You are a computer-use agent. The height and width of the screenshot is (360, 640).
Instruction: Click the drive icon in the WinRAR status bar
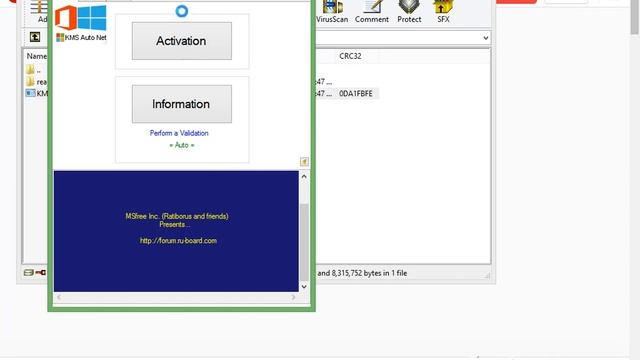(x=28, y=273)
